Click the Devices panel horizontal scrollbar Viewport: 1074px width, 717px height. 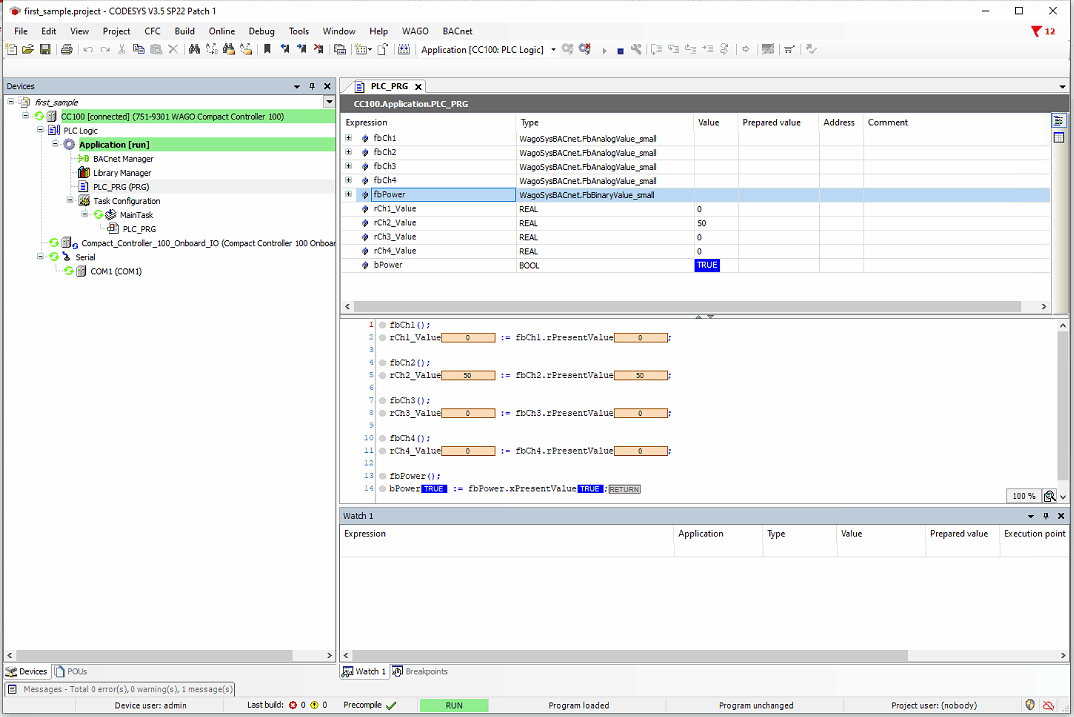pyautogui.click(x=155, y=655)
